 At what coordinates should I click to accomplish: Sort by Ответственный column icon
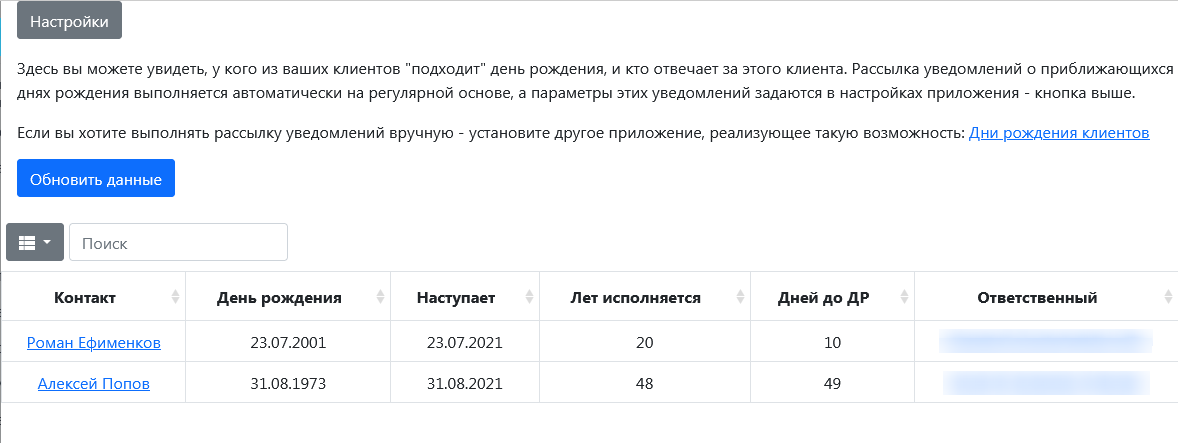1168,298
